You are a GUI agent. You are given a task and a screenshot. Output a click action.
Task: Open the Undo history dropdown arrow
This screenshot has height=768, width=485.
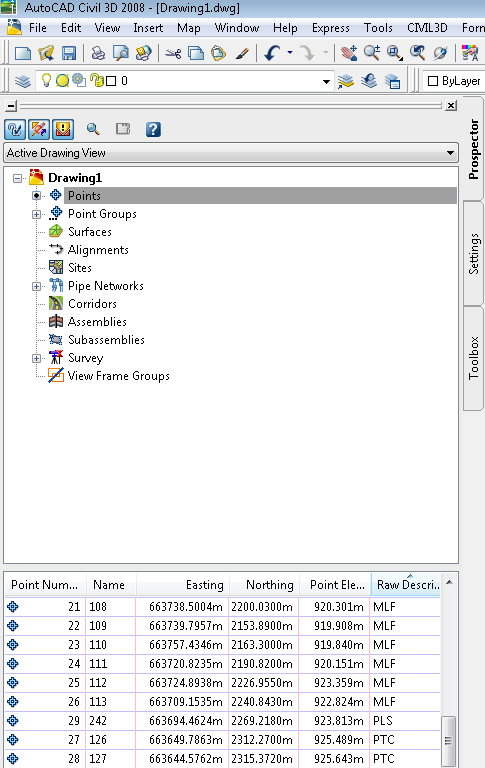(x=290, y=52)
